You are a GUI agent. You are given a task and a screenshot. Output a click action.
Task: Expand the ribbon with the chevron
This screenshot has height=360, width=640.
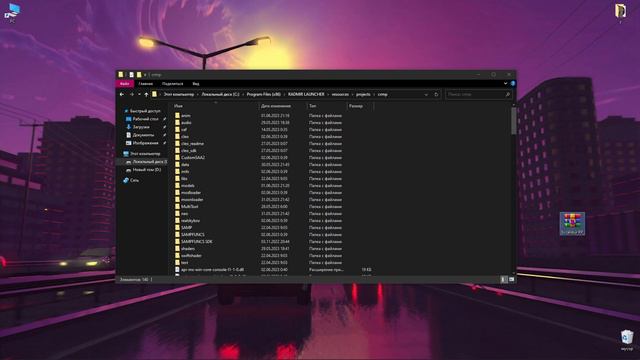505,83
